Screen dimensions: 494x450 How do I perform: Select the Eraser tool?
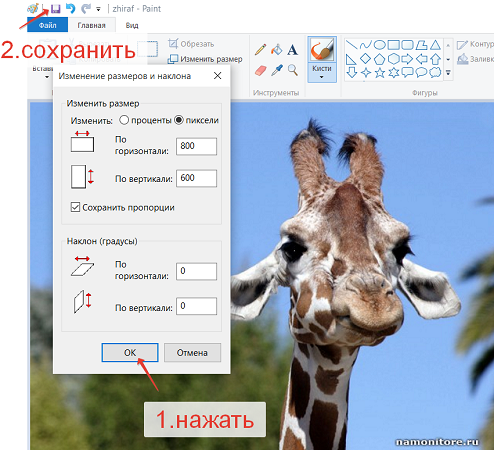point(261,70)
